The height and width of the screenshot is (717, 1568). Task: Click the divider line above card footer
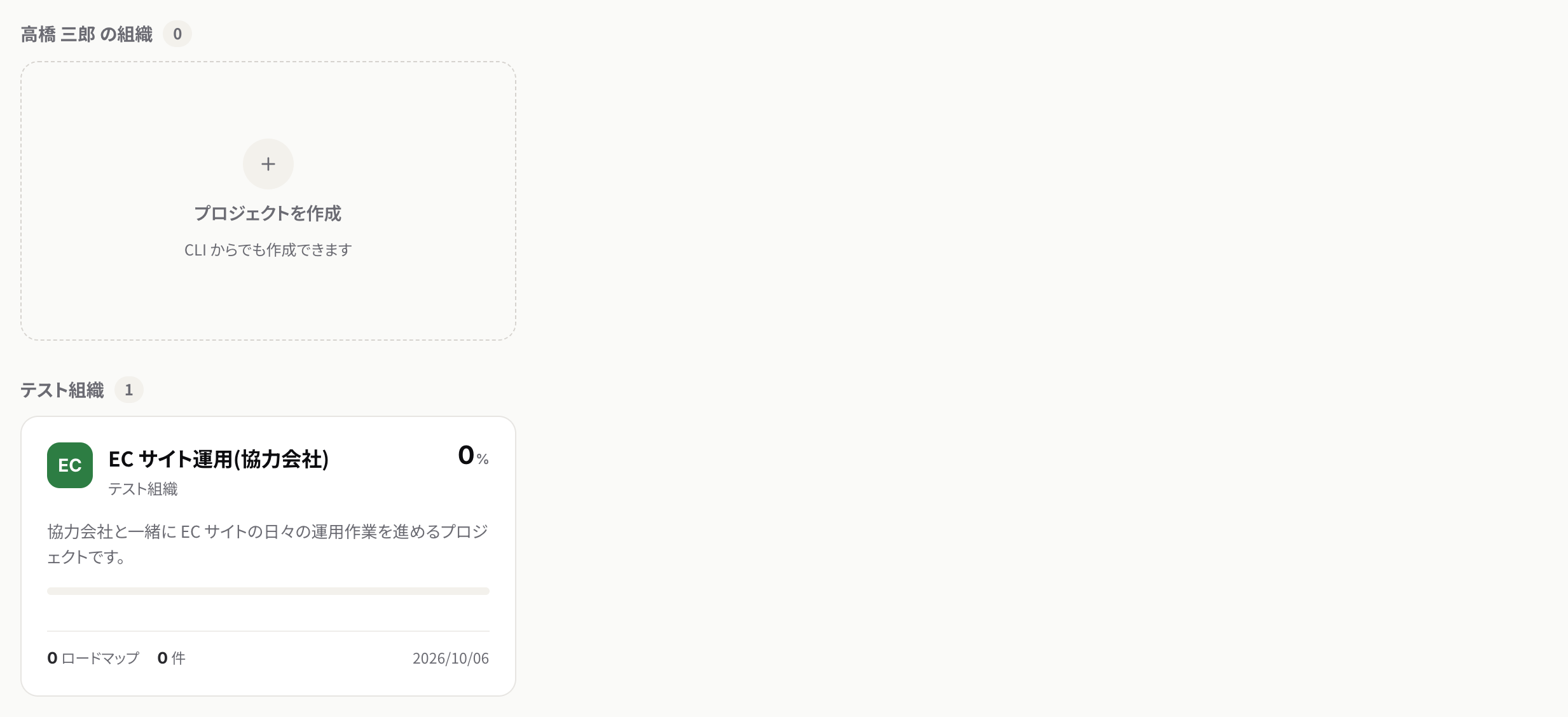click(x=268, y=631)
